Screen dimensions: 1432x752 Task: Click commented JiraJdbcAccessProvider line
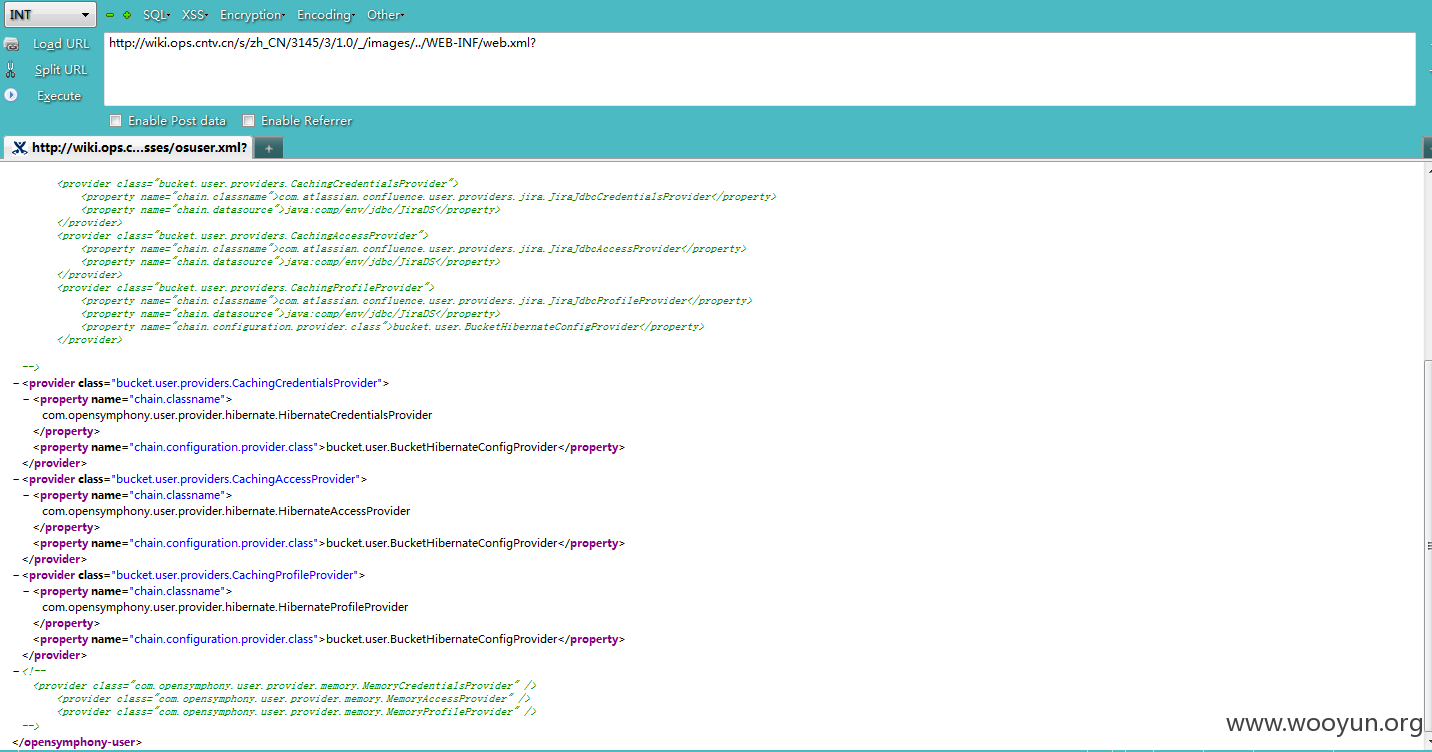click(x=414, y=249)
